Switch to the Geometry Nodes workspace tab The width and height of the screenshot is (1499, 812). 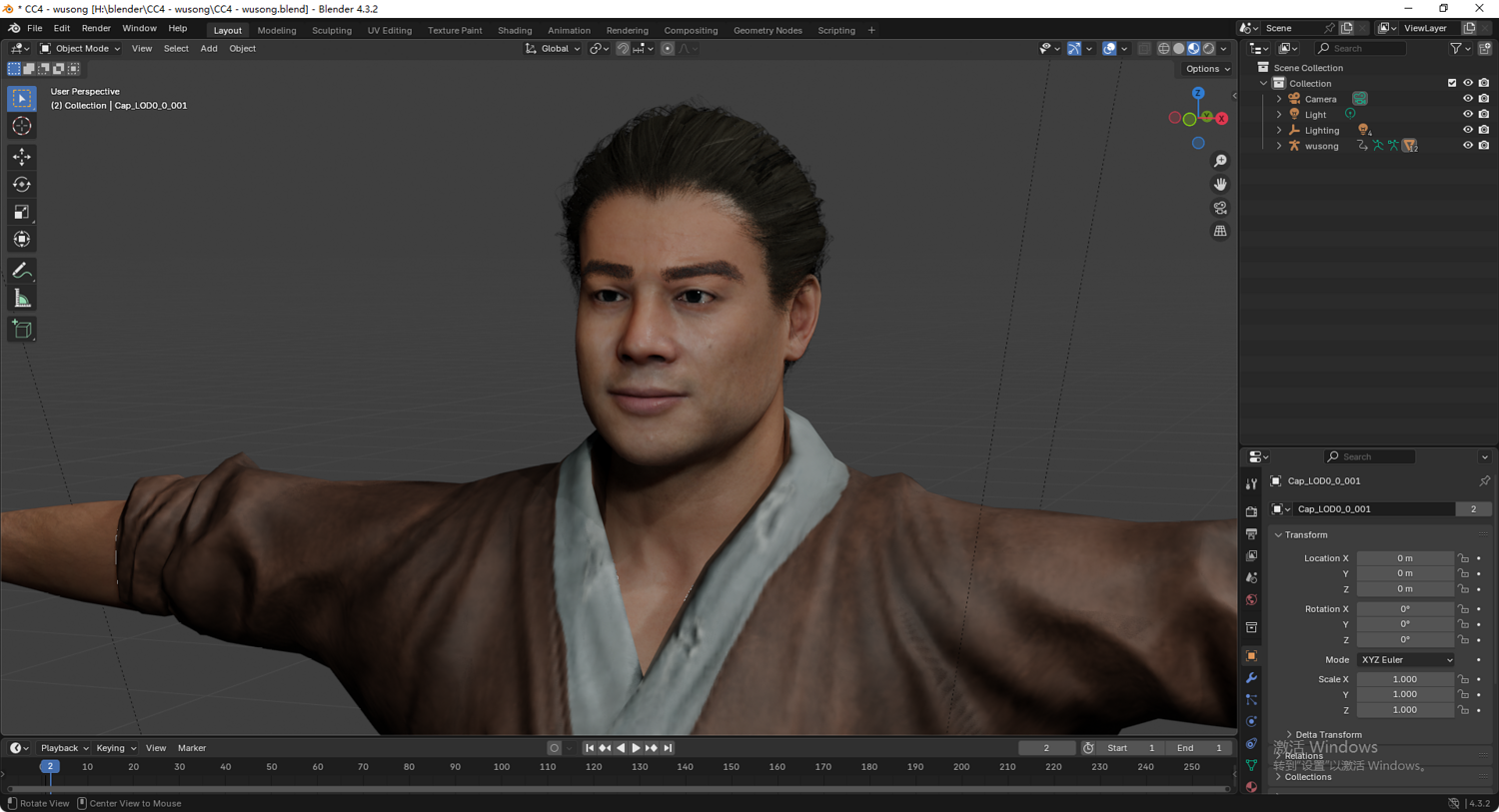coord(767,30)
